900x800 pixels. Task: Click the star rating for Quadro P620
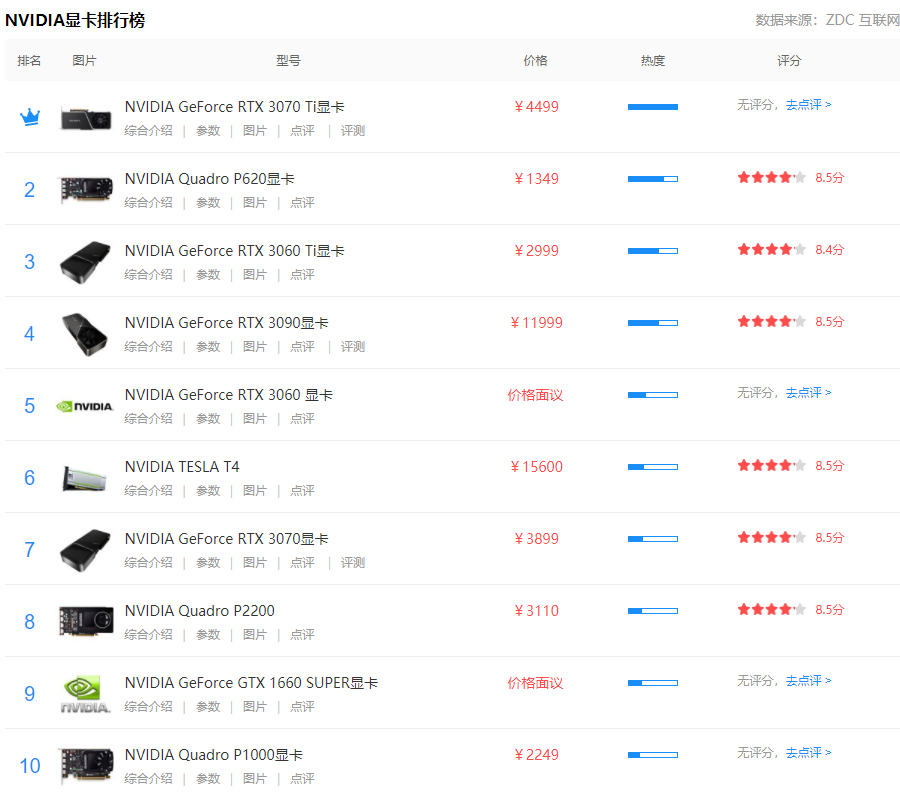771,178
